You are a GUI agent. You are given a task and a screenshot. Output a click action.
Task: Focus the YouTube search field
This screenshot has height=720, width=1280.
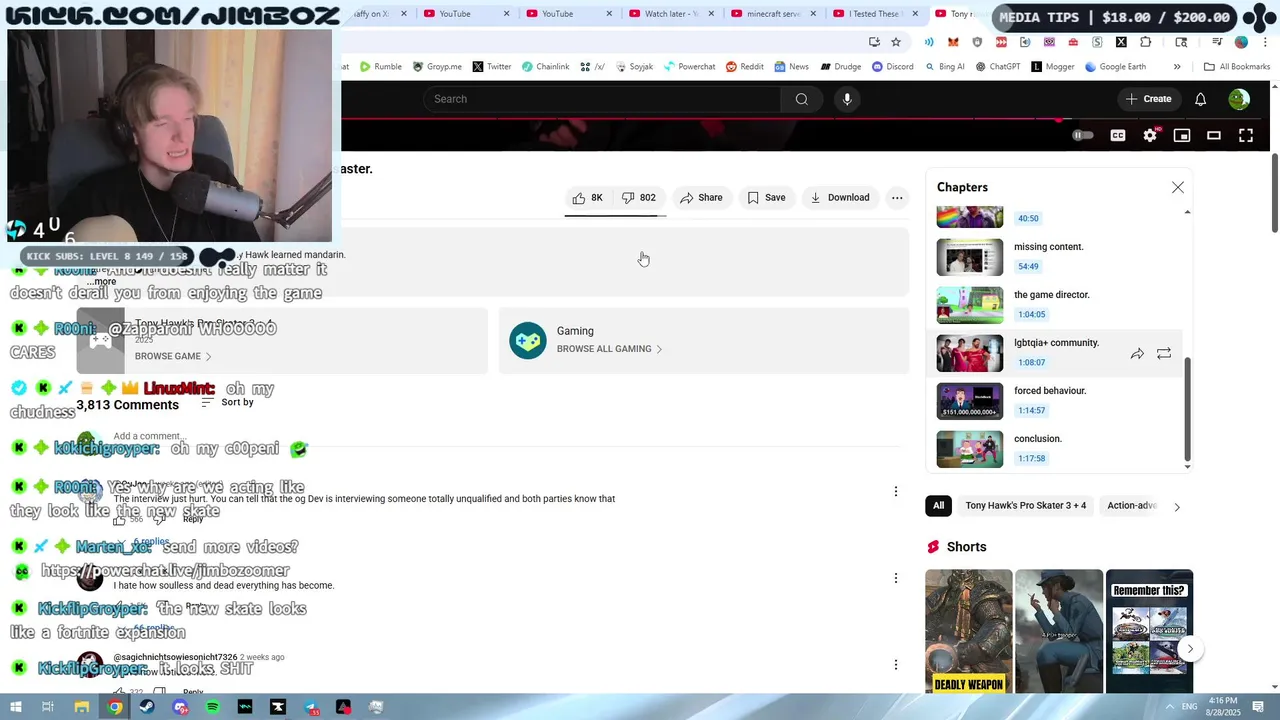[602, 99]
